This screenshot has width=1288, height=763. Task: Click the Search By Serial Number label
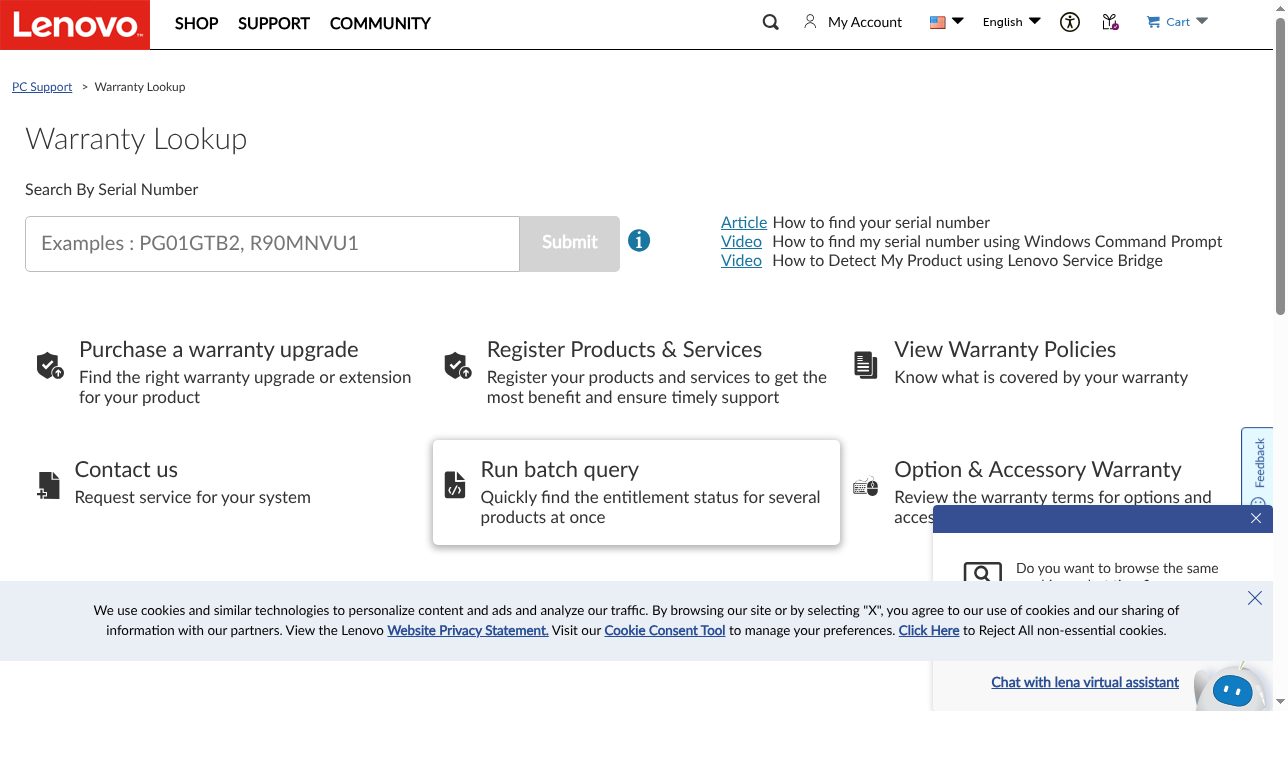pos(112,189)
